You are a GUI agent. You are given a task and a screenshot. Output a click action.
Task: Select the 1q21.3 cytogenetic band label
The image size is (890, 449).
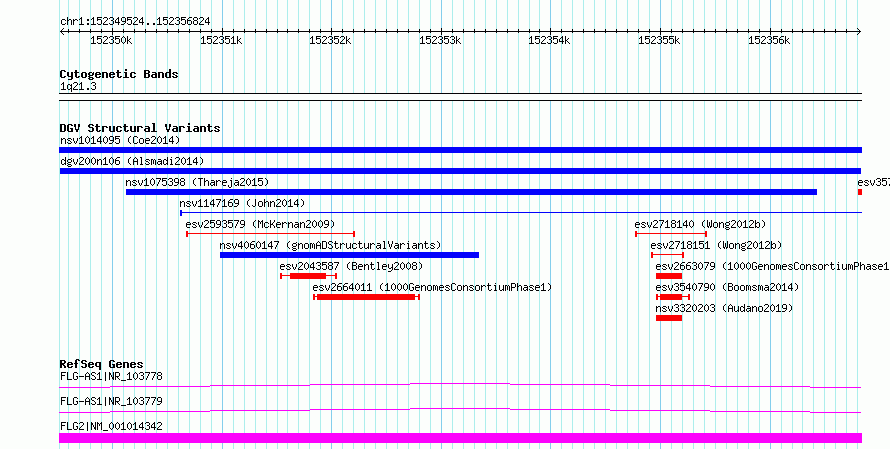78,86
